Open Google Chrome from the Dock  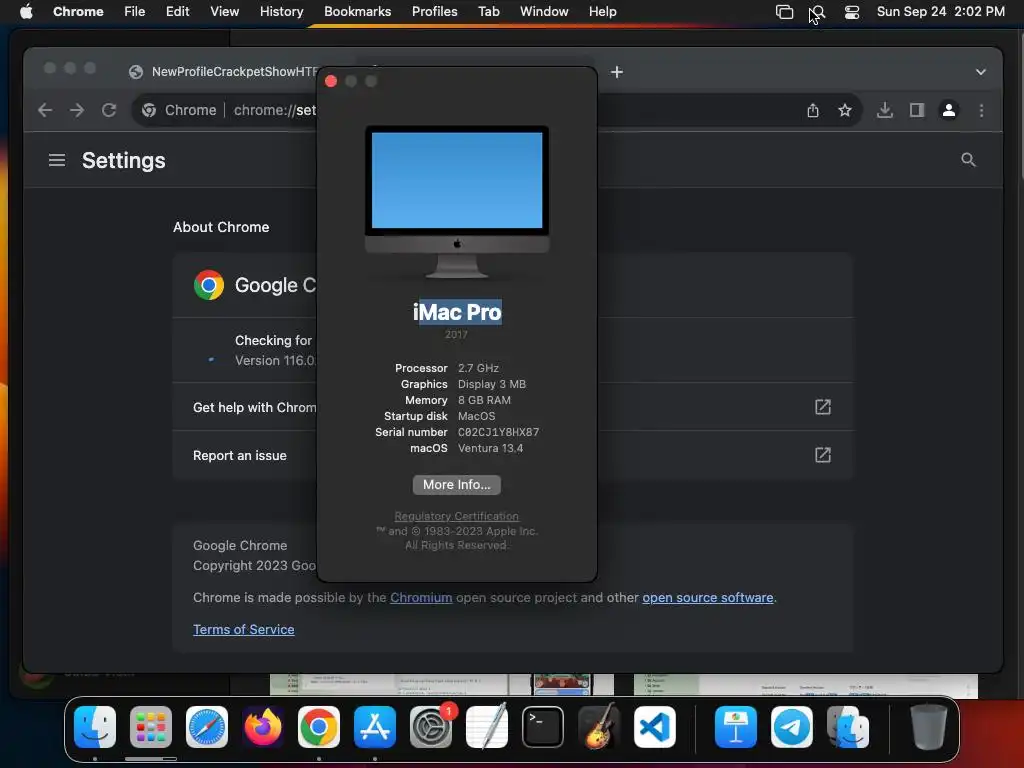[x=319, y=727]
